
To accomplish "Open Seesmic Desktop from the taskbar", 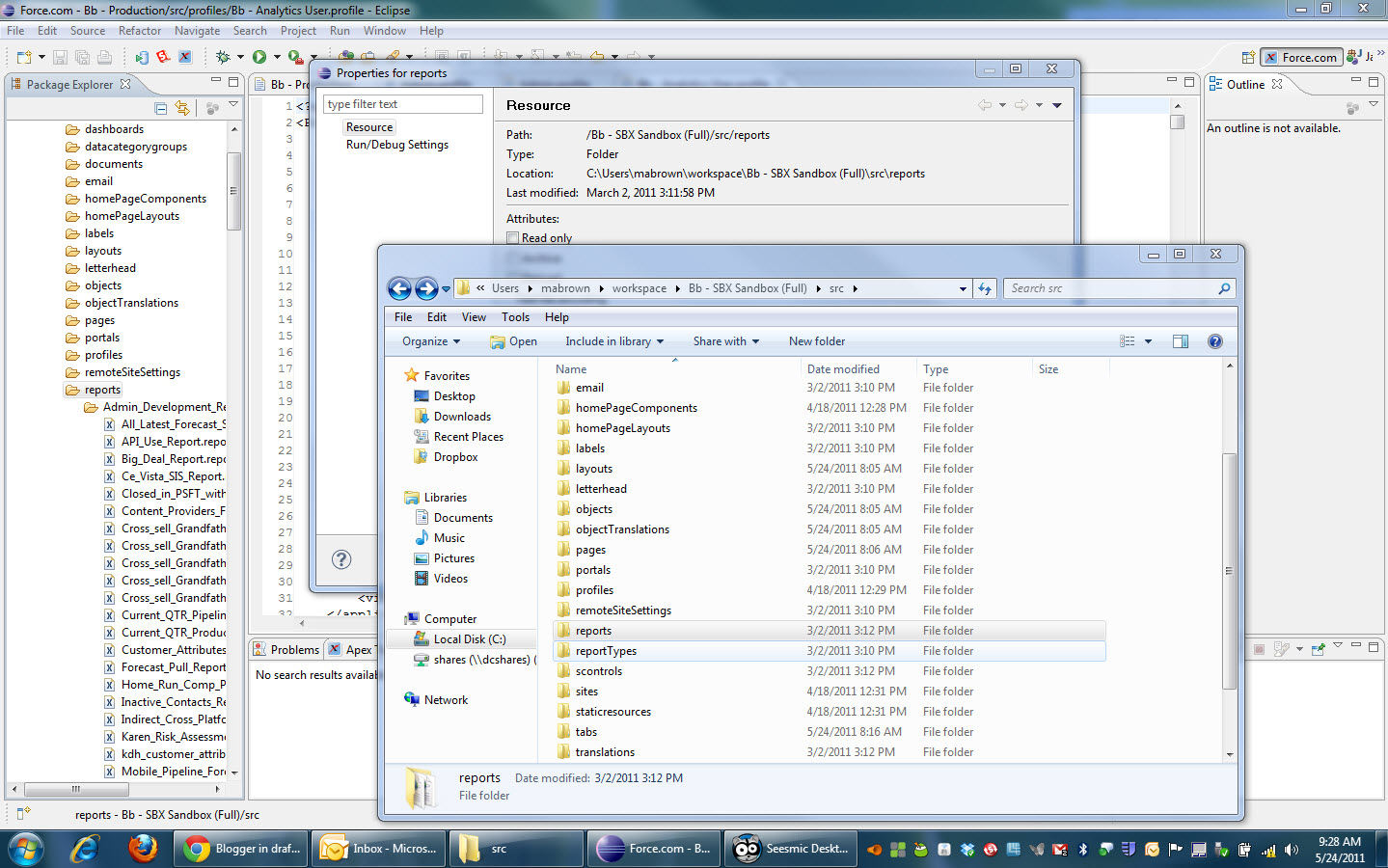I will [x=789, y=849].
